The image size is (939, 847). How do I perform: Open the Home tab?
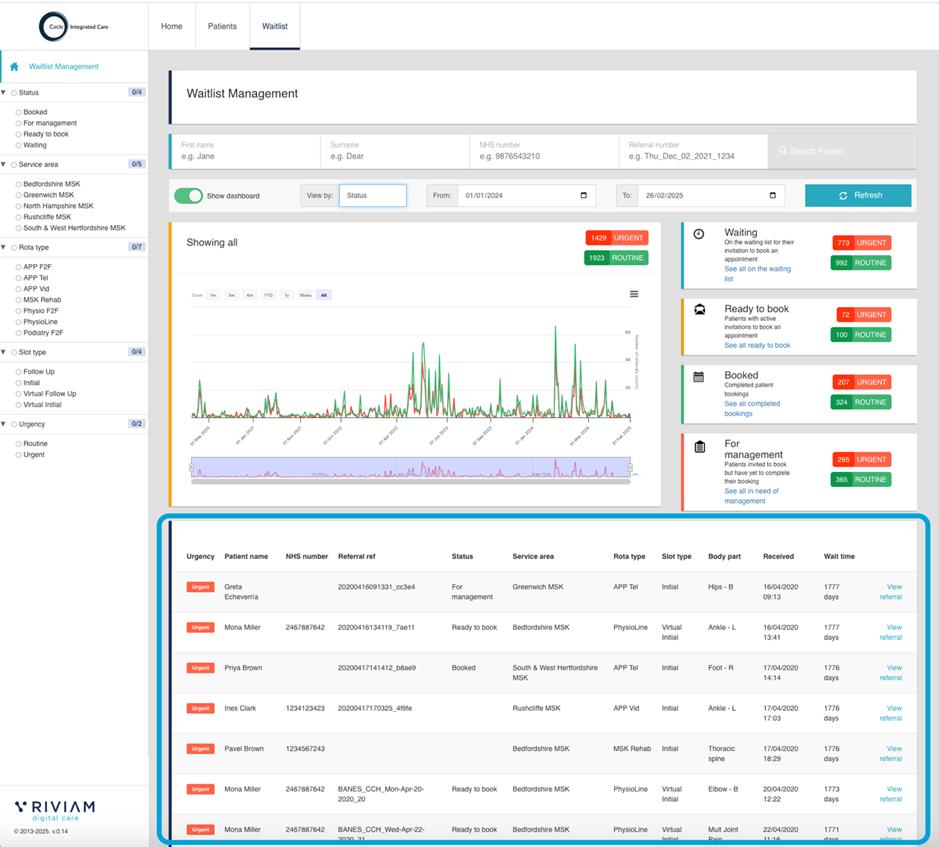(172, 26)
